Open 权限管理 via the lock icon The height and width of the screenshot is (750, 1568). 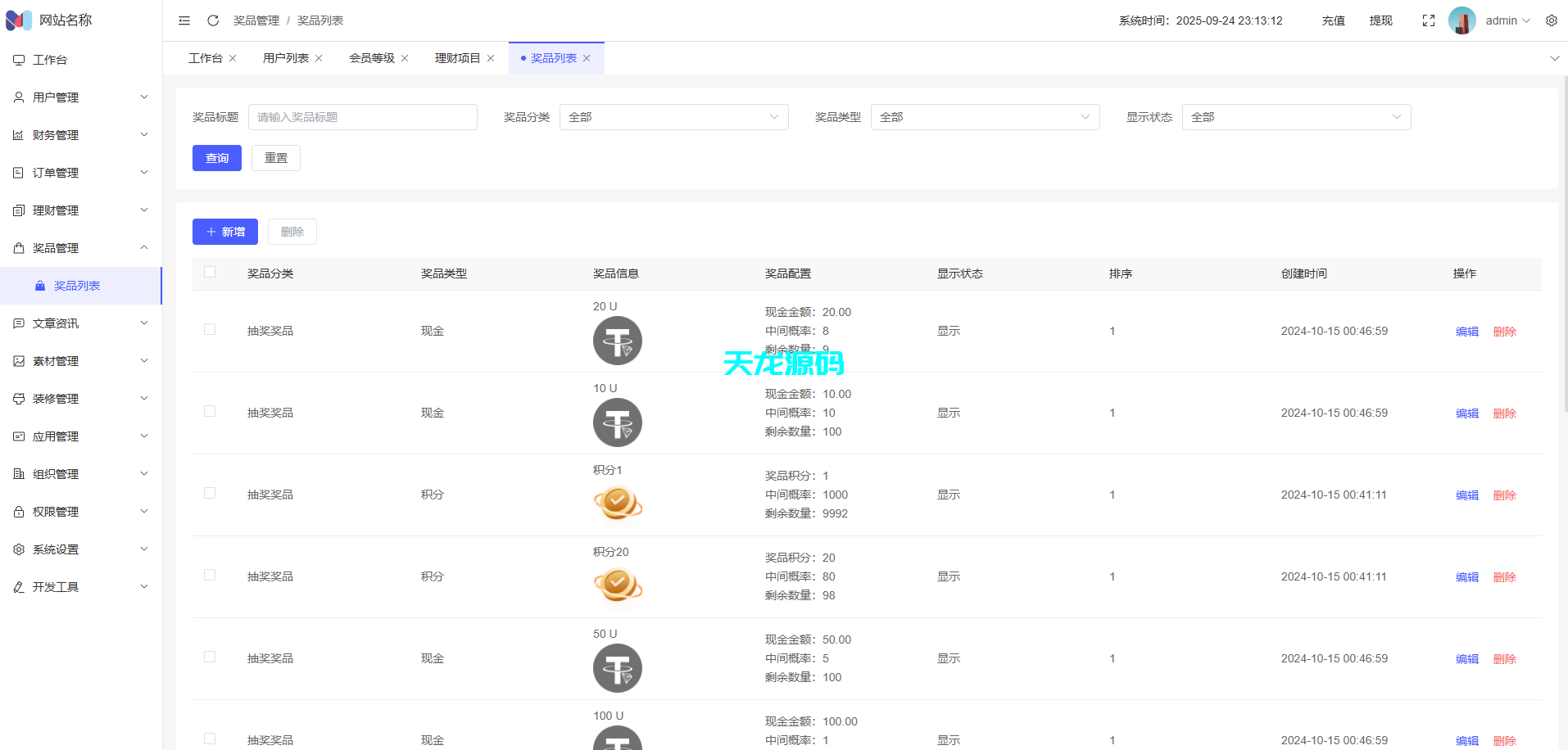(18, 511)
